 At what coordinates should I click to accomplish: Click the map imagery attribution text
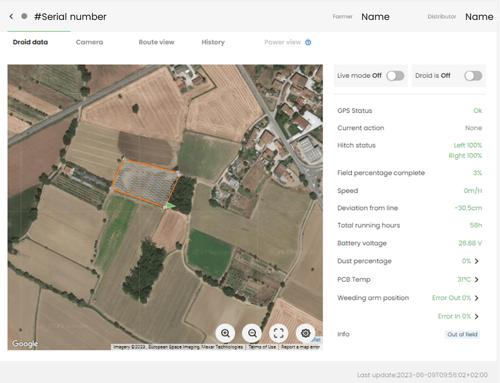[x=178, y=347]
